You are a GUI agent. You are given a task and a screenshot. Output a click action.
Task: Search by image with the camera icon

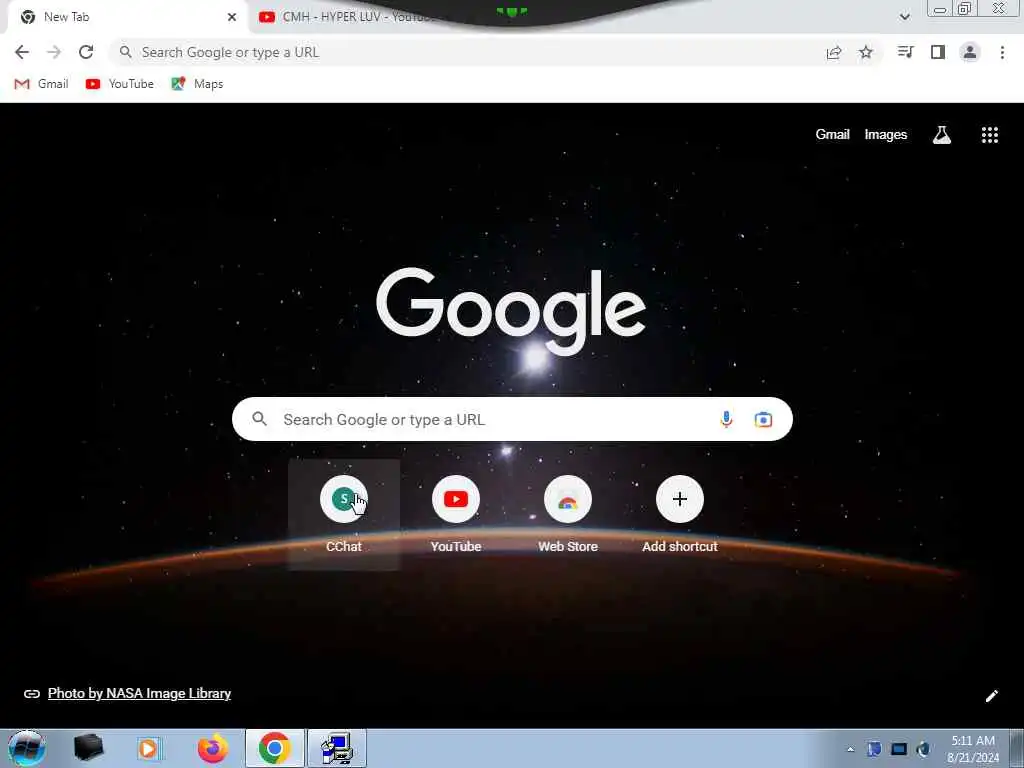click(x=763, y=419)
